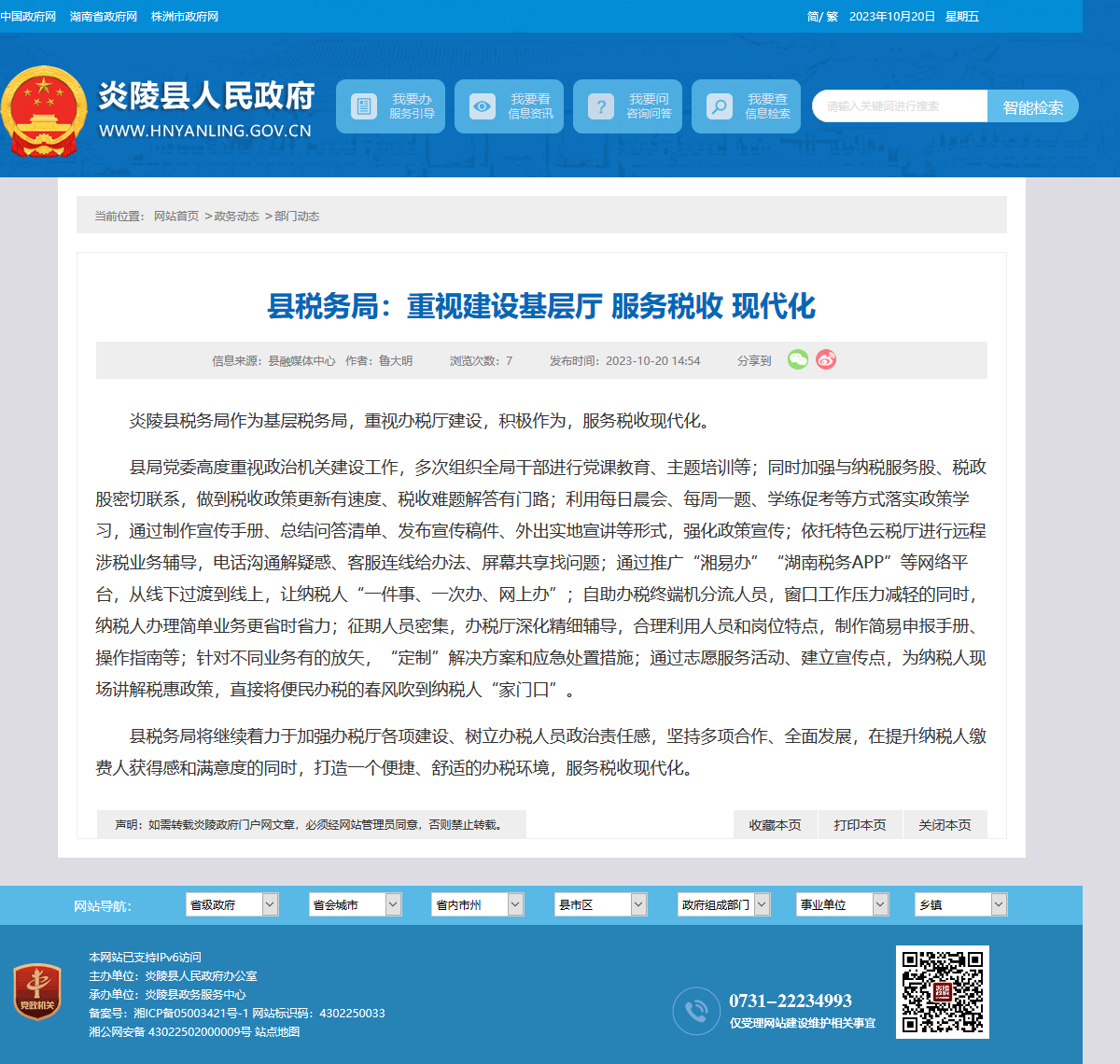Go to 网站首页 breadcrumb
Screen dimensions: 1120x1064
click(x=176, y=216)
